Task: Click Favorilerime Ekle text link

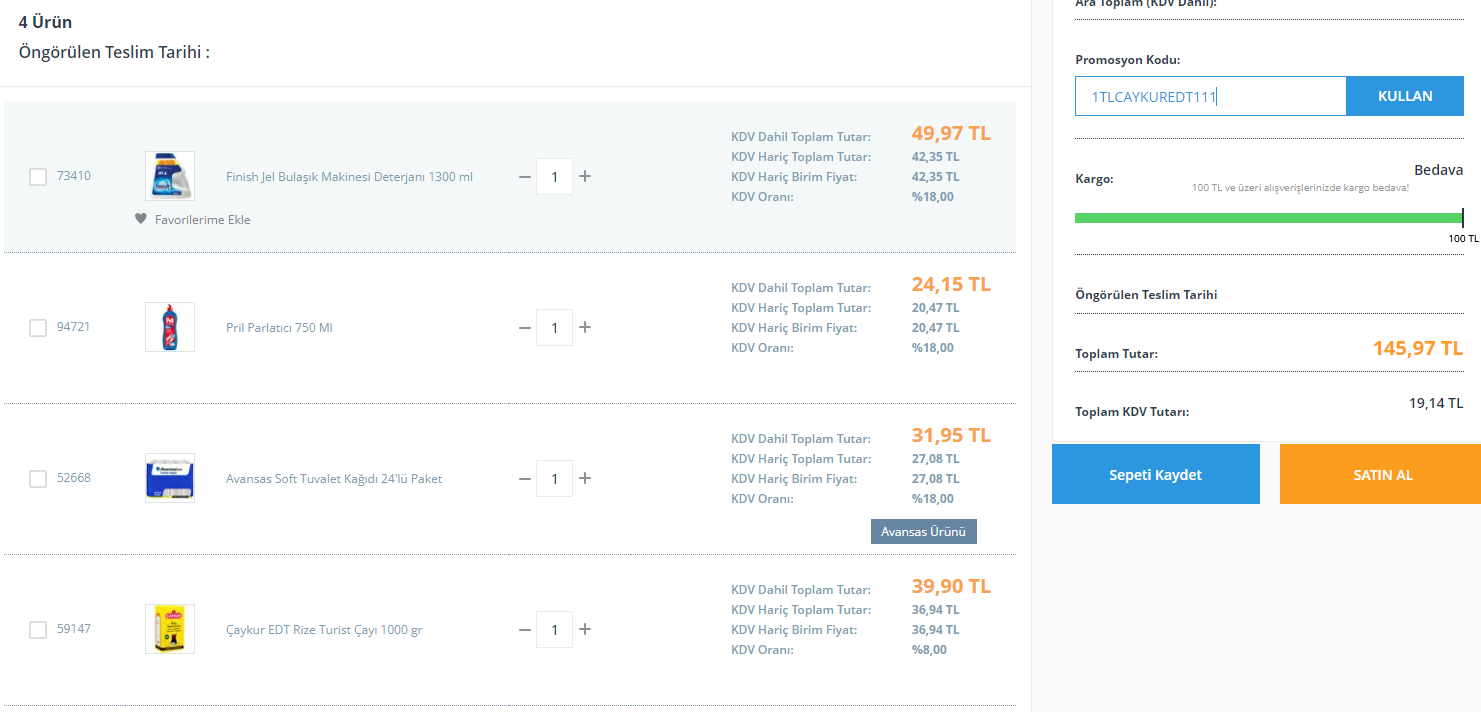Action: click(x=203, y=220)
